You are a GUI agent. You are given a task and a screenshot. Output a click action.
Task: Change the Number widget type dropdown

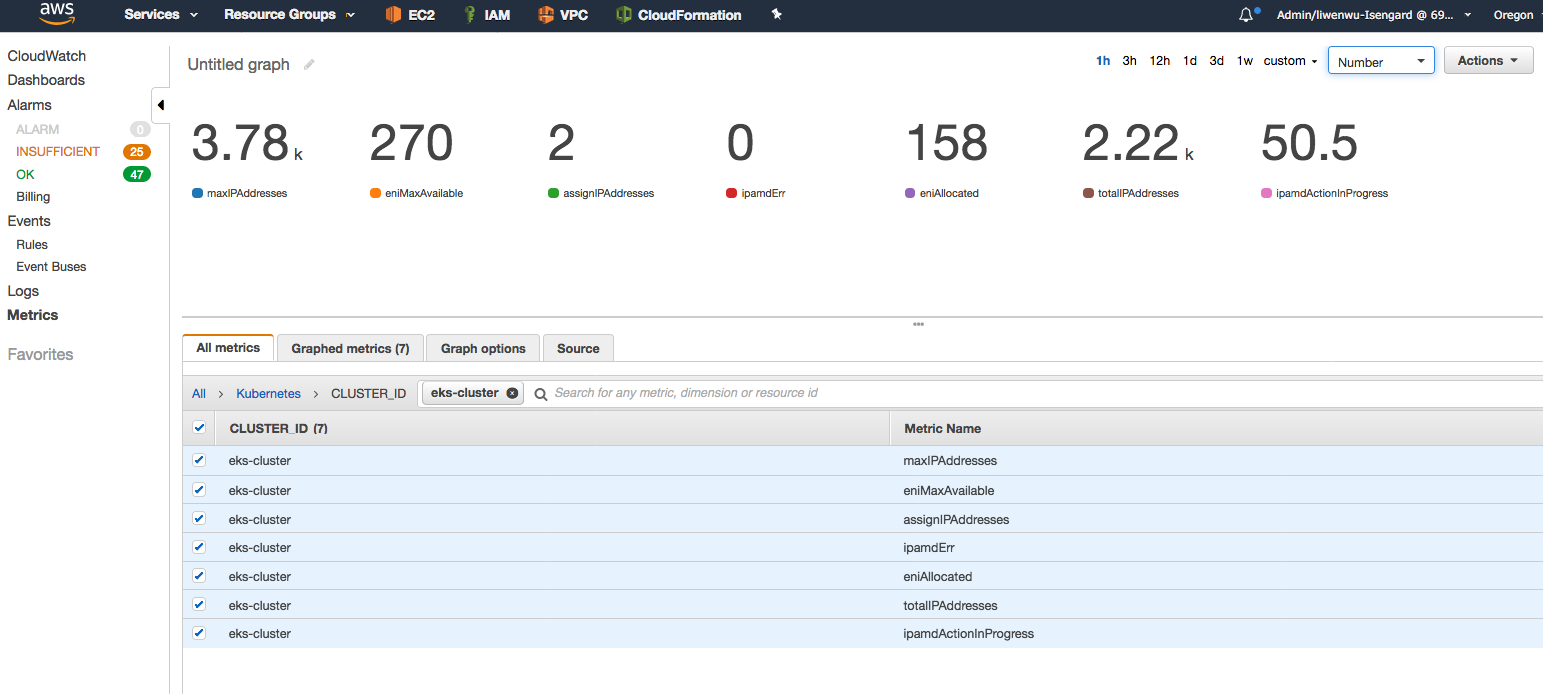pyautogui.click(x=1381, y=61)
